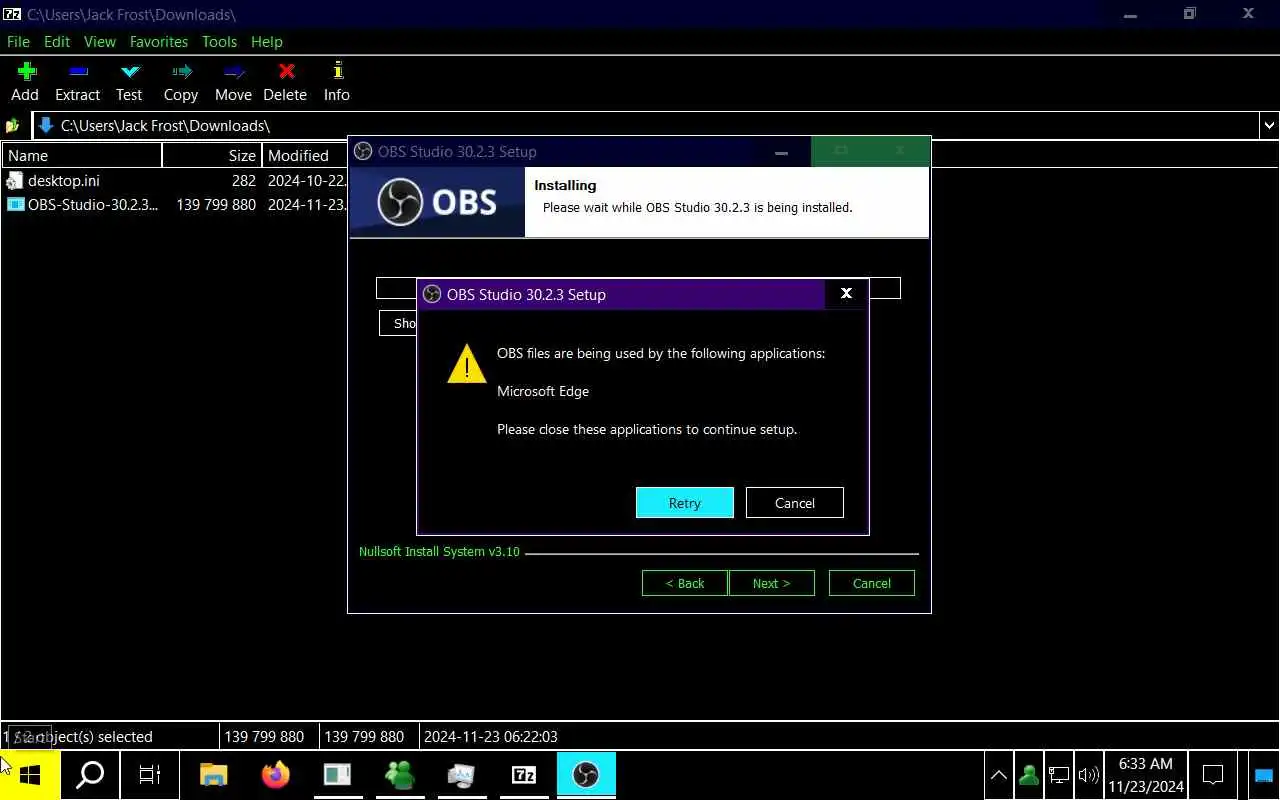Close the OBS files-in-use warning dialog
This screenshot has height=800, width=1280.
coord(846,294)
